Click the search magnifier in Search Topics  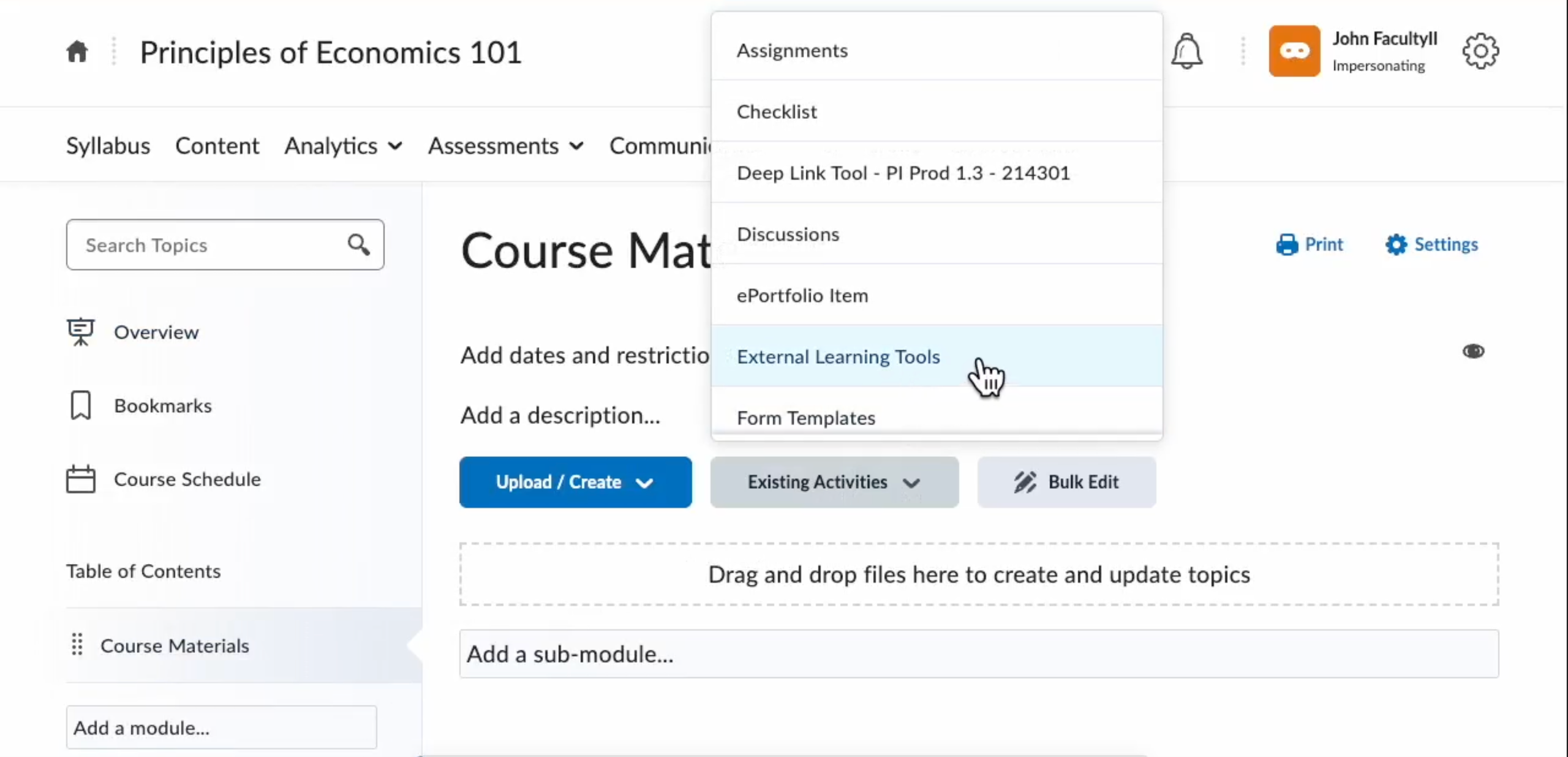(x=359, y=244)
